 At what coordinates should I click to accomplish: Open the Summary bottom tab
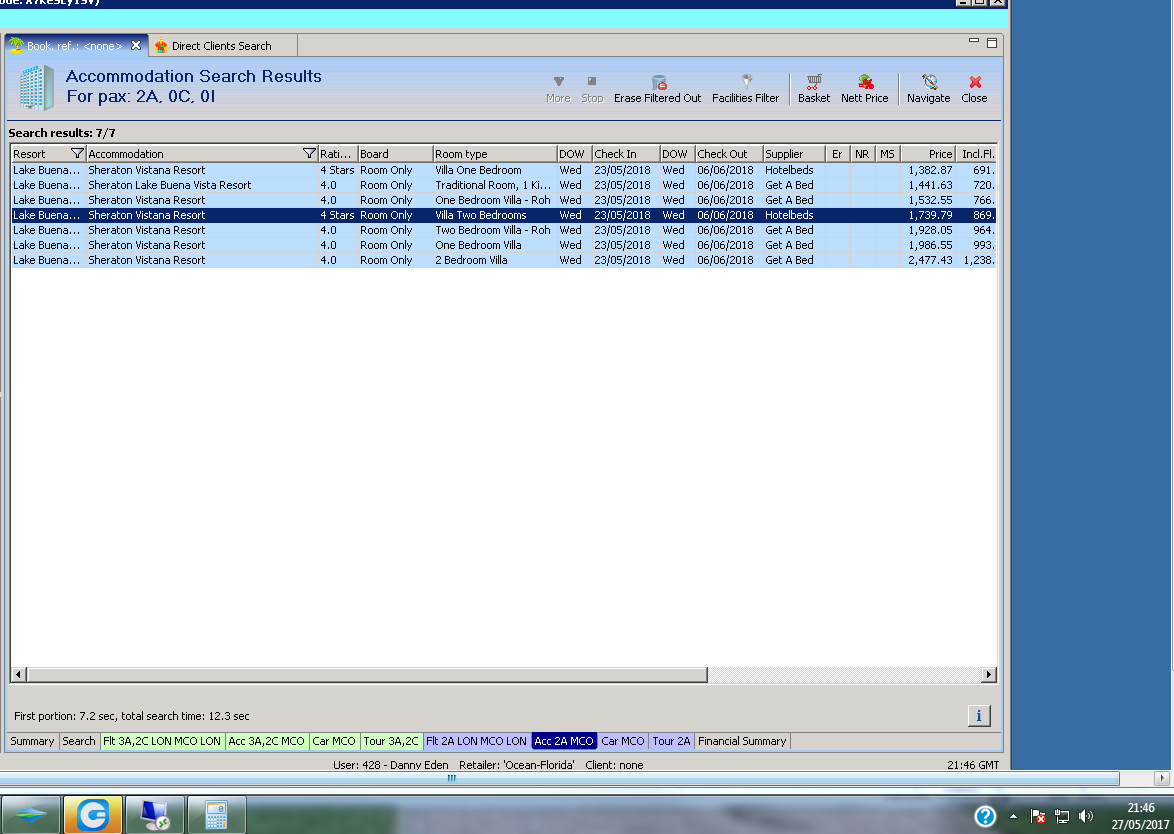[32, 741]
